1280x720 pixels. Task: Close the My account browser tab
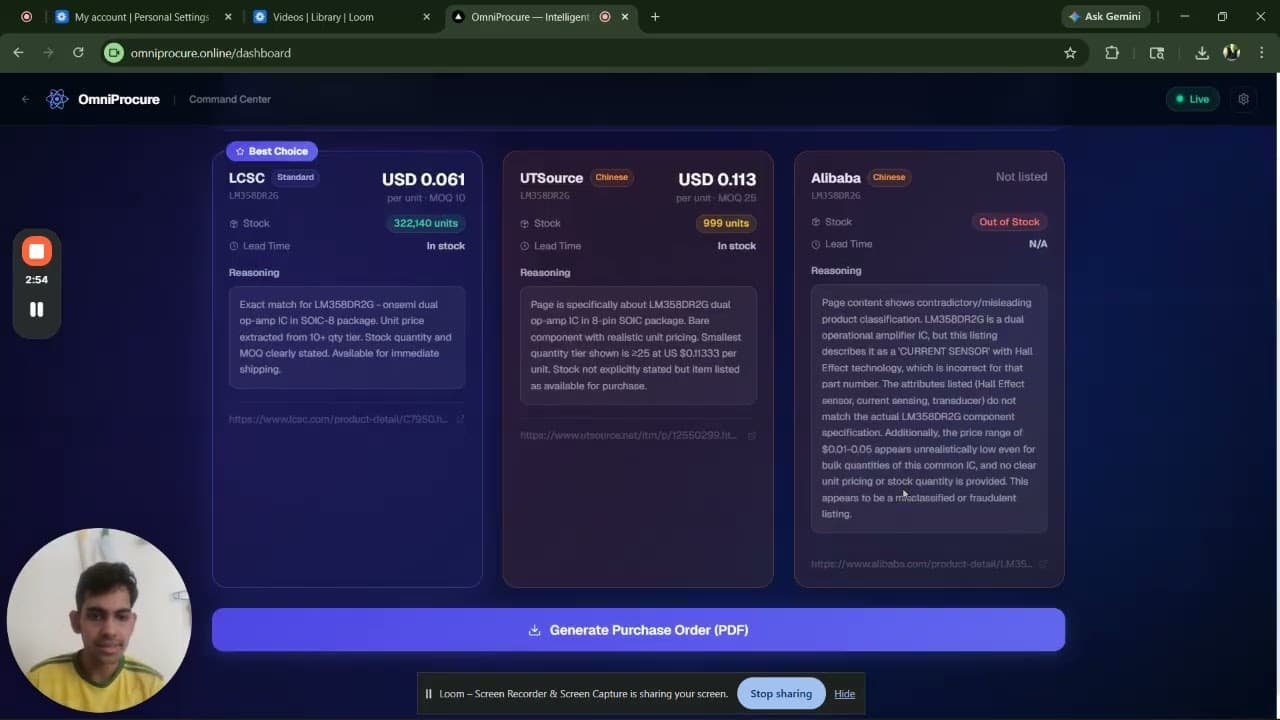coord(228,17)
